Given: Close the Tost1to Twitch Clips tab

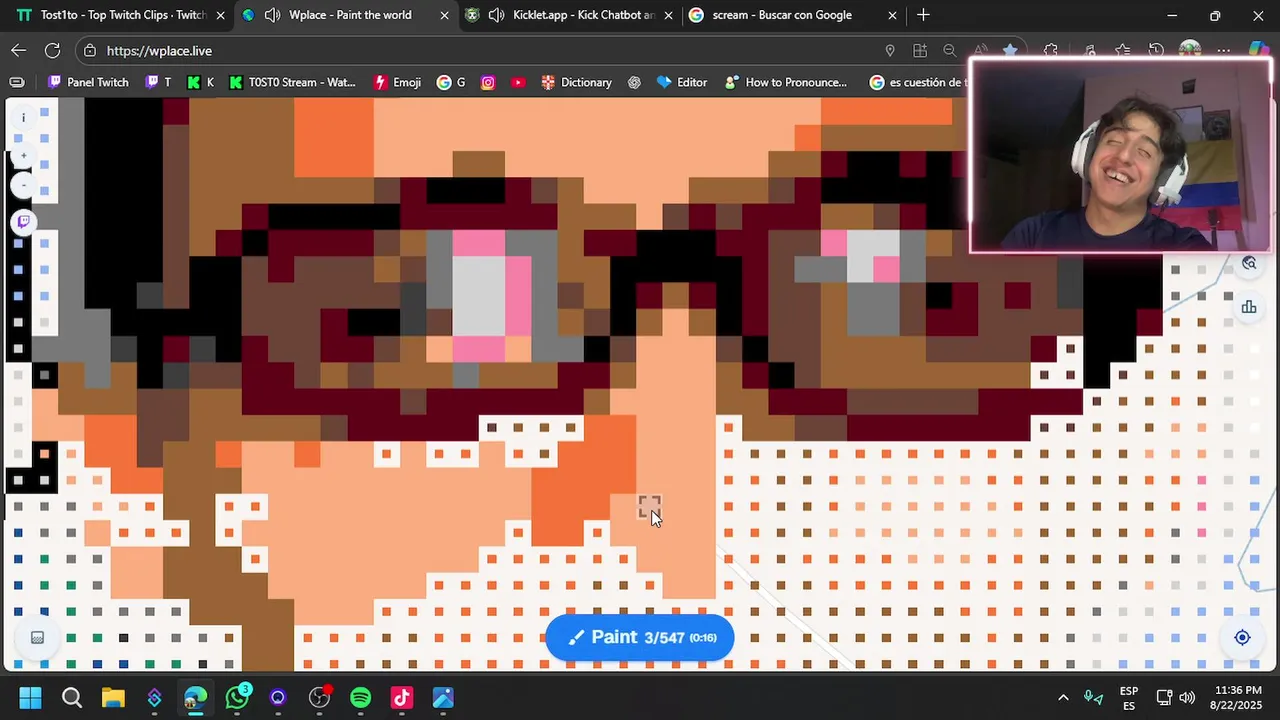Looking at the screenshot, I should point(221,15).
